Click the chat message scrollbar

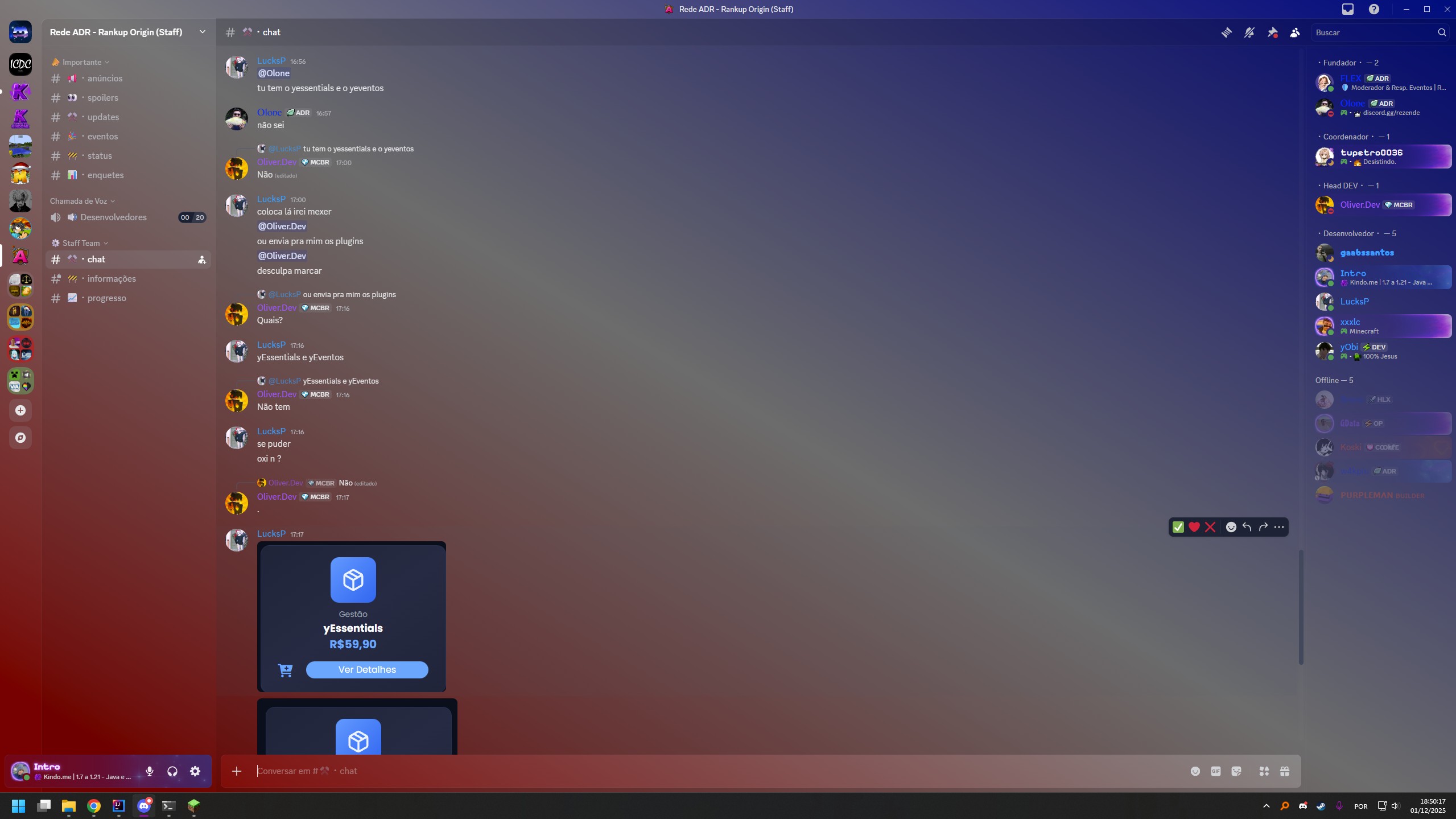pos(1301,606)
